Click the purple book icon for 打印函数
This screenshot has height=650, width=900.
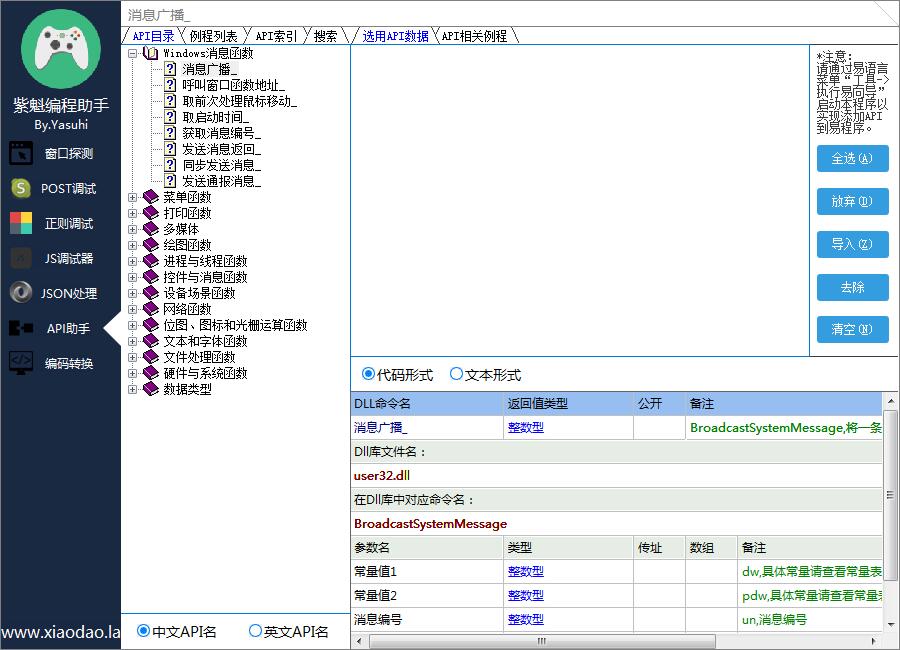[150, 213]
